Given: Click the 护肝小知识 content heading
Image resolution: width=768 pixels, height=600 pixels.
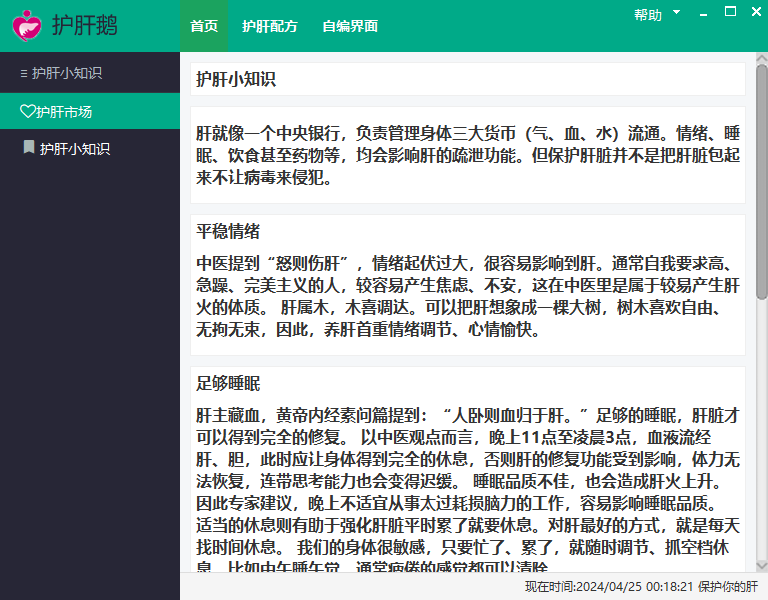Looking at the screenshot, I should [236, 79].
